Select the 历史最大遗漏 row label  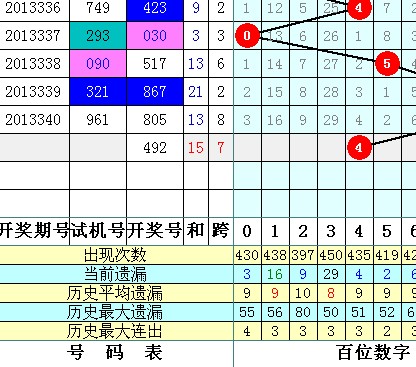point(116,312)
